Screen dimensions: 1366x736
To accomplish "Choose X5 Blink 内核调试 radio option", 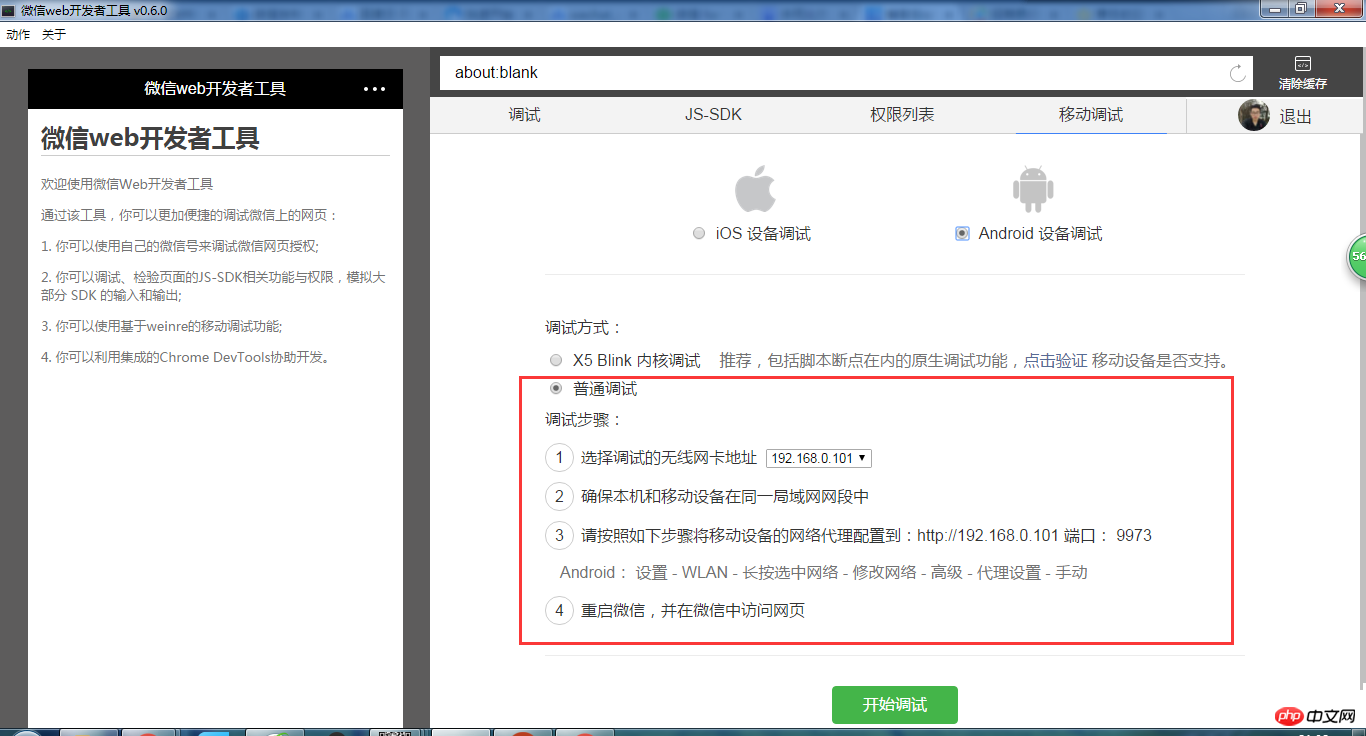I will point(556,360).
